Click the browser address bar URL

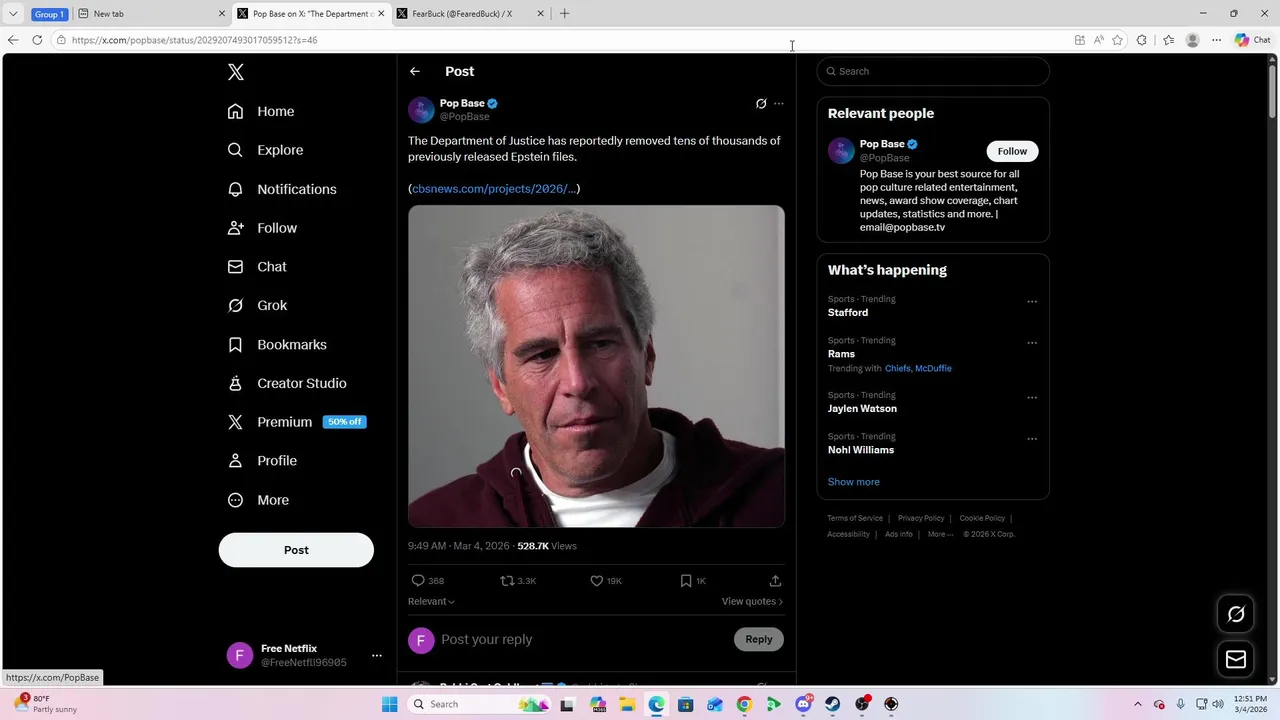(x=195, y=40)
